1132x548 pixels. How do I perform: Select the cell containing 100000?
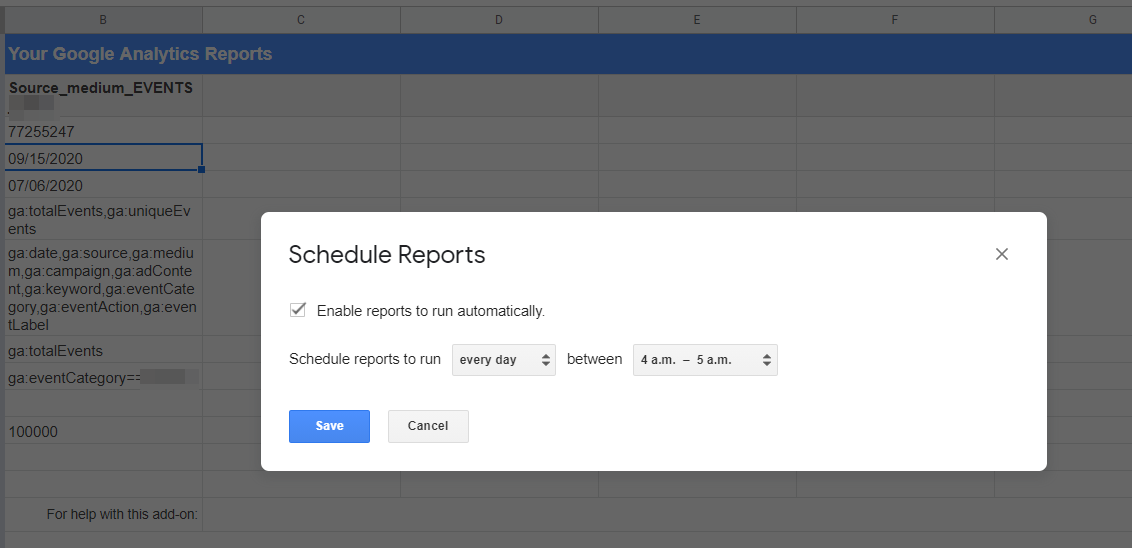coord(103,430)
